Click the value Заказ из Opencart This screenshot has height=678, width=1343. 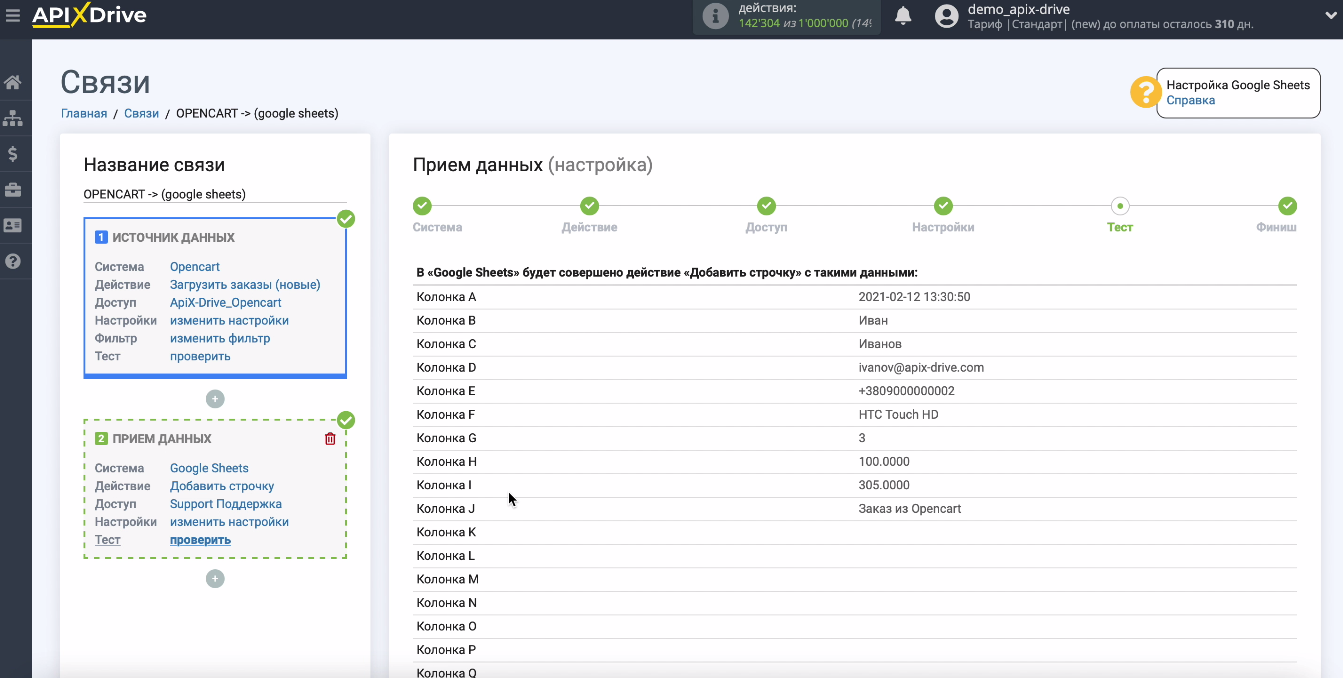coord(909,509)
